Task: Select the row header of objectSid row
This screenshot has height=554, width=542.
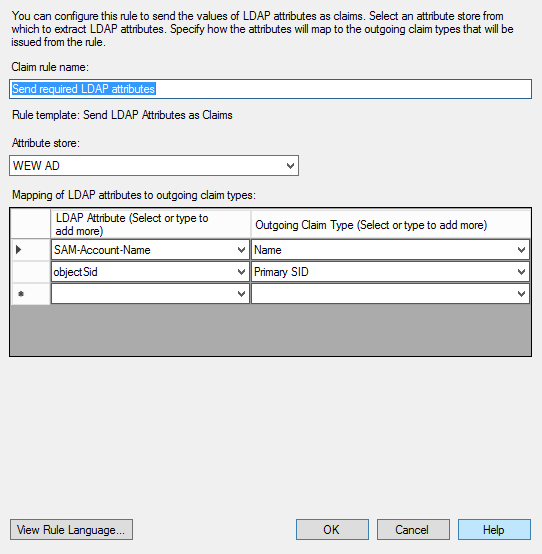Action: coord(30,272)
